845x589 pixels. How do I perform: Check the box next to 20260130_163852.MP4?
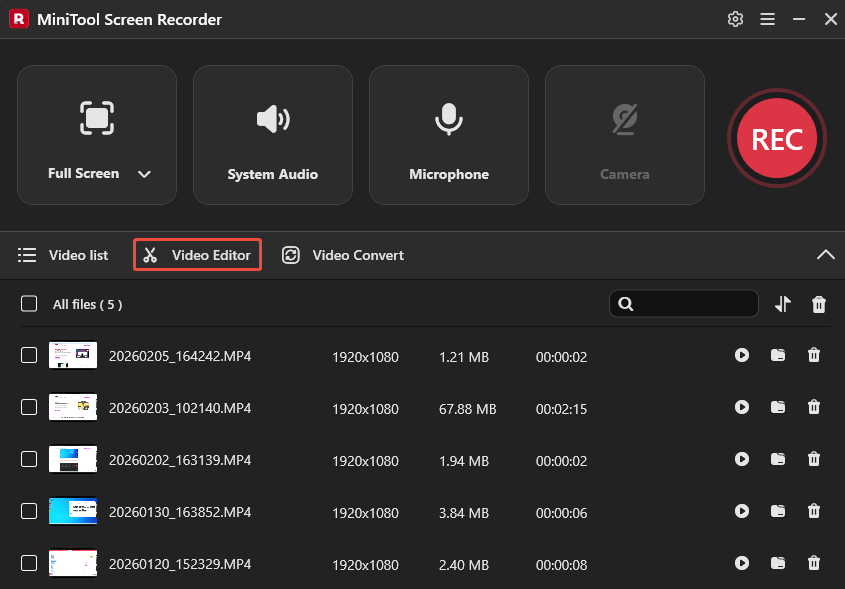(x=29, y=511)
